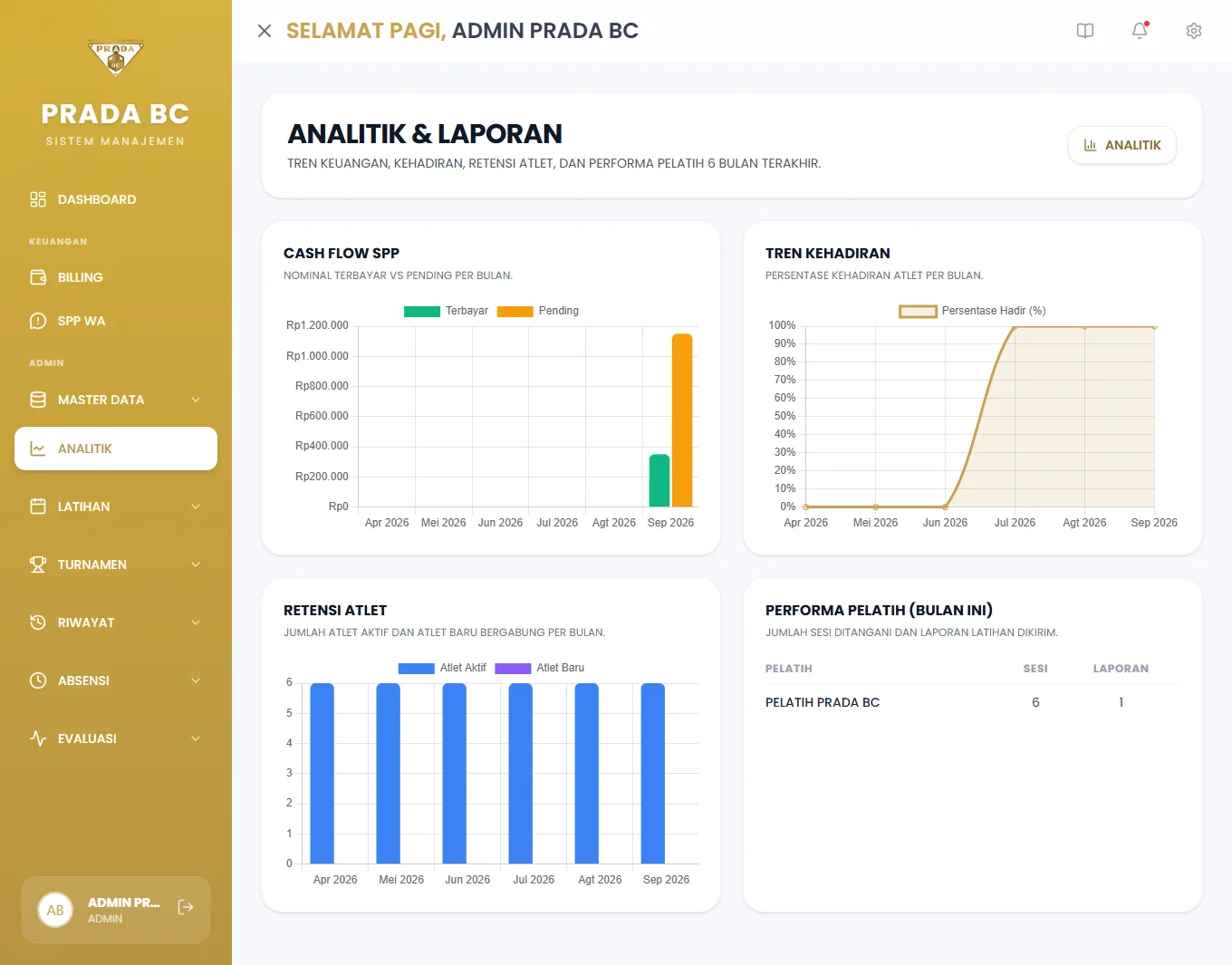
Task: Click the Apr 2026 Atlet Aktif bar
Action: tap(322, 773)
